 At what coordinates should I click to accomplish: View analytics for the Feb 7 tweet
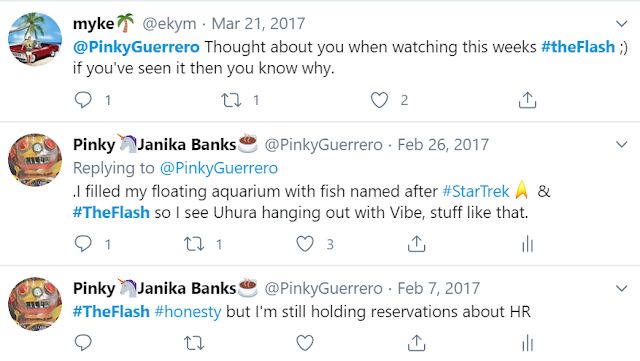528,343
